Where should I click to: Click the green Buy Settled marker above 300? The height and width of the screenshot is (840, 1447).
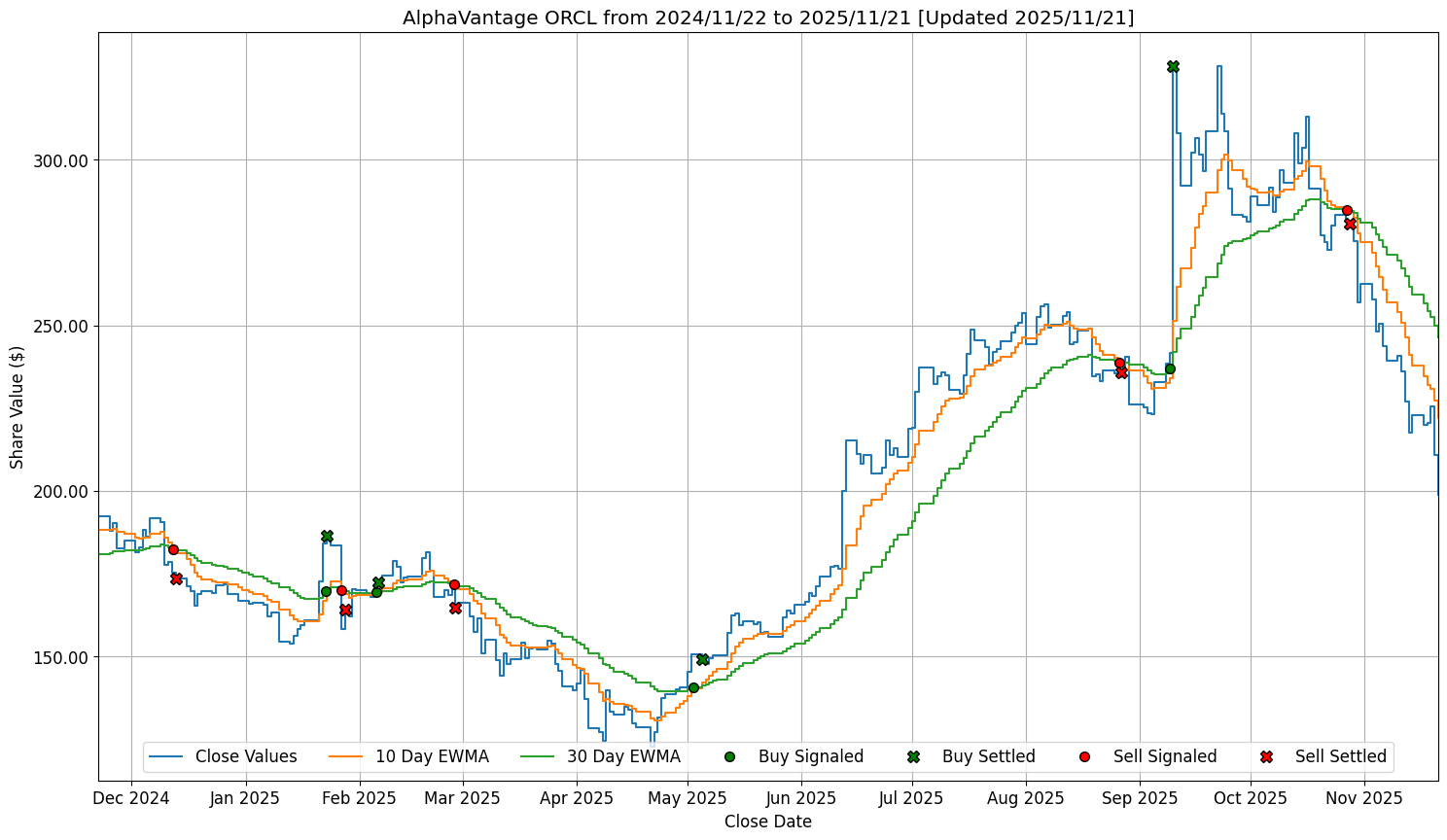tap(1173, 66)
